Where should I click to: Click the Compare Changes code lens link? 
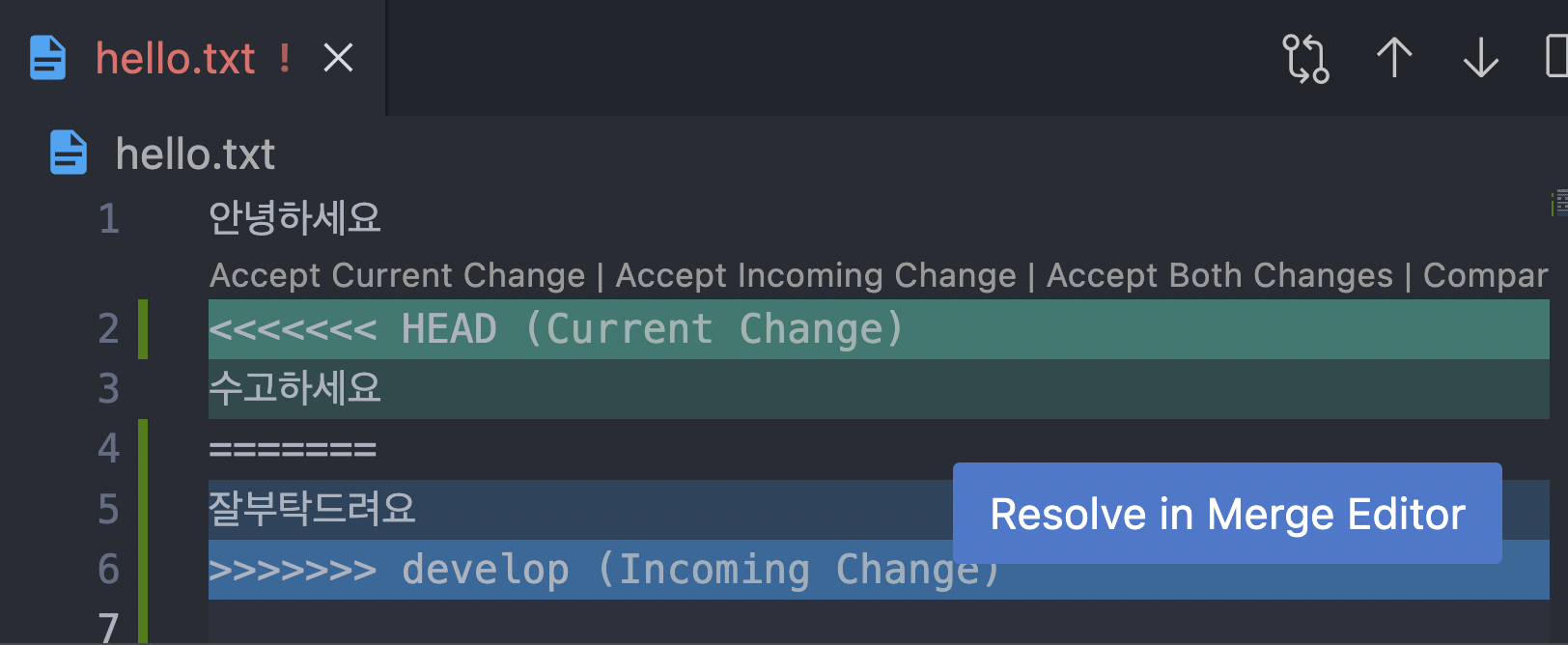[1486, 275]
